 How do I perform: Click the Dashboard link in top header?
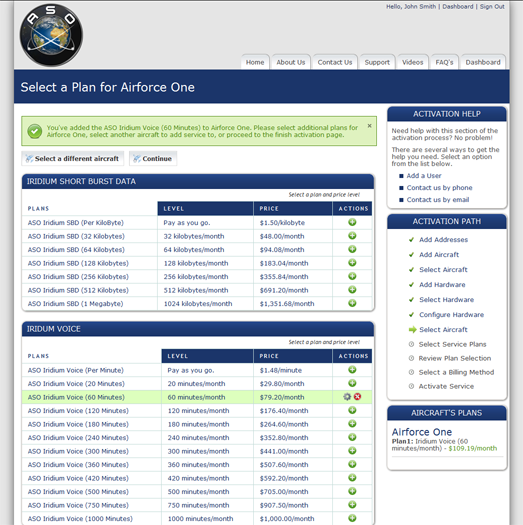(458, 7)
